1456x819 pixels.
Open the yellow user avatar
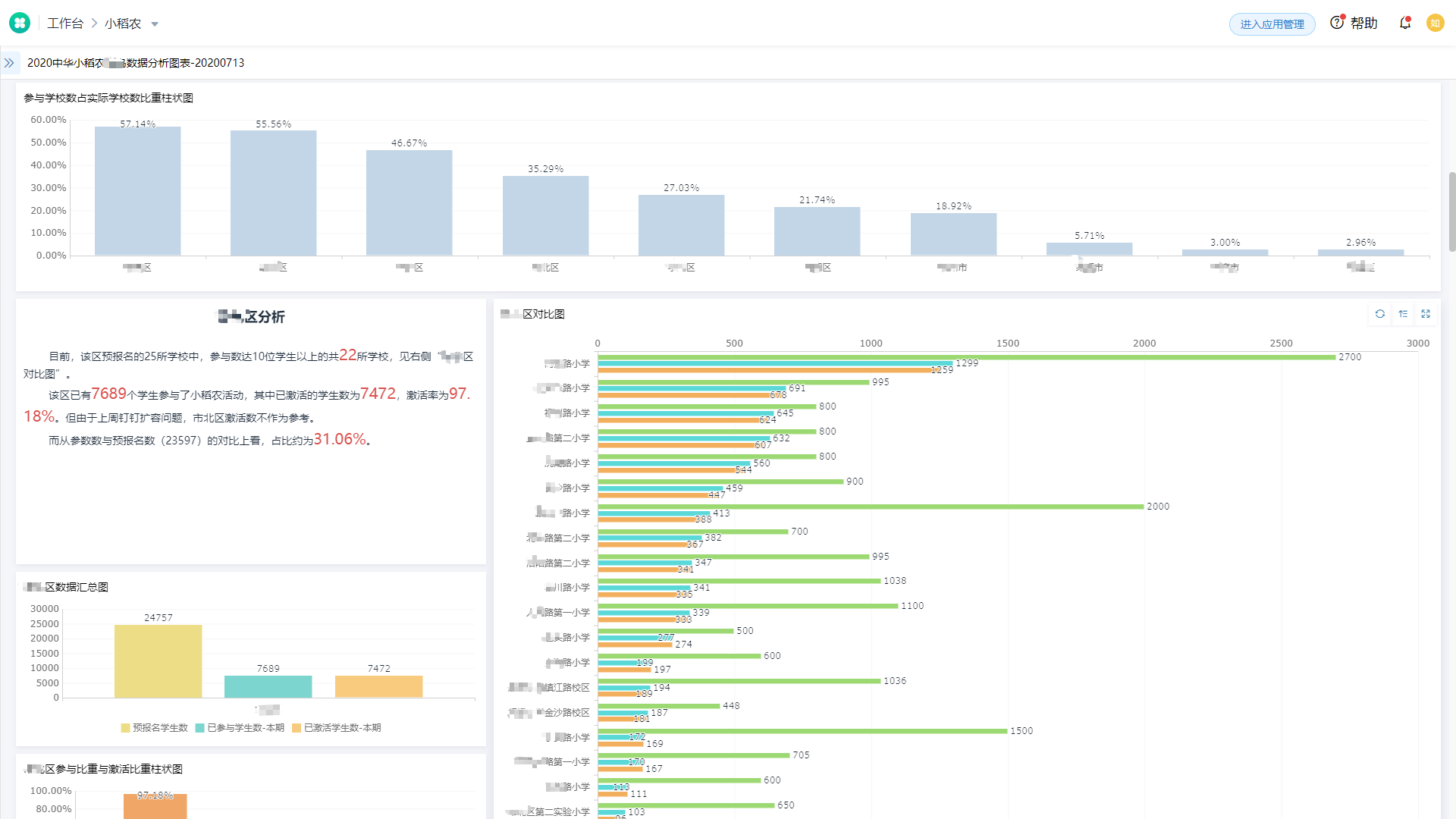[1435, 24]
